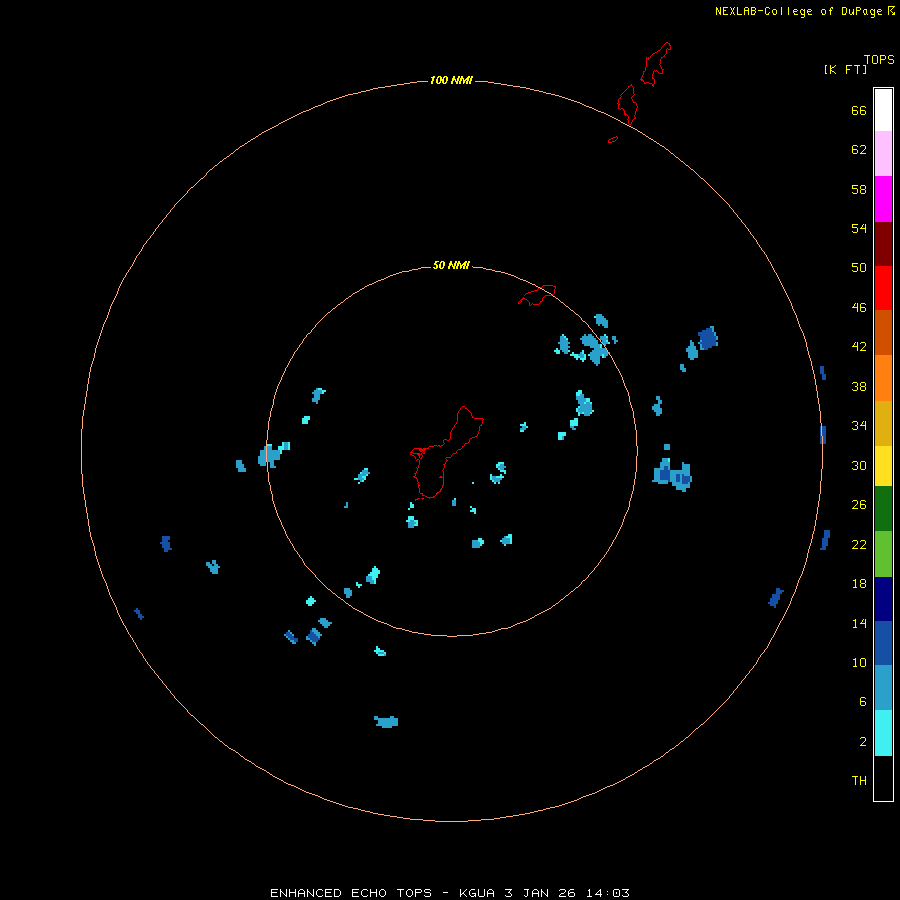Click the TH threshold label
The image size is (900, 900).
(859, 781)
